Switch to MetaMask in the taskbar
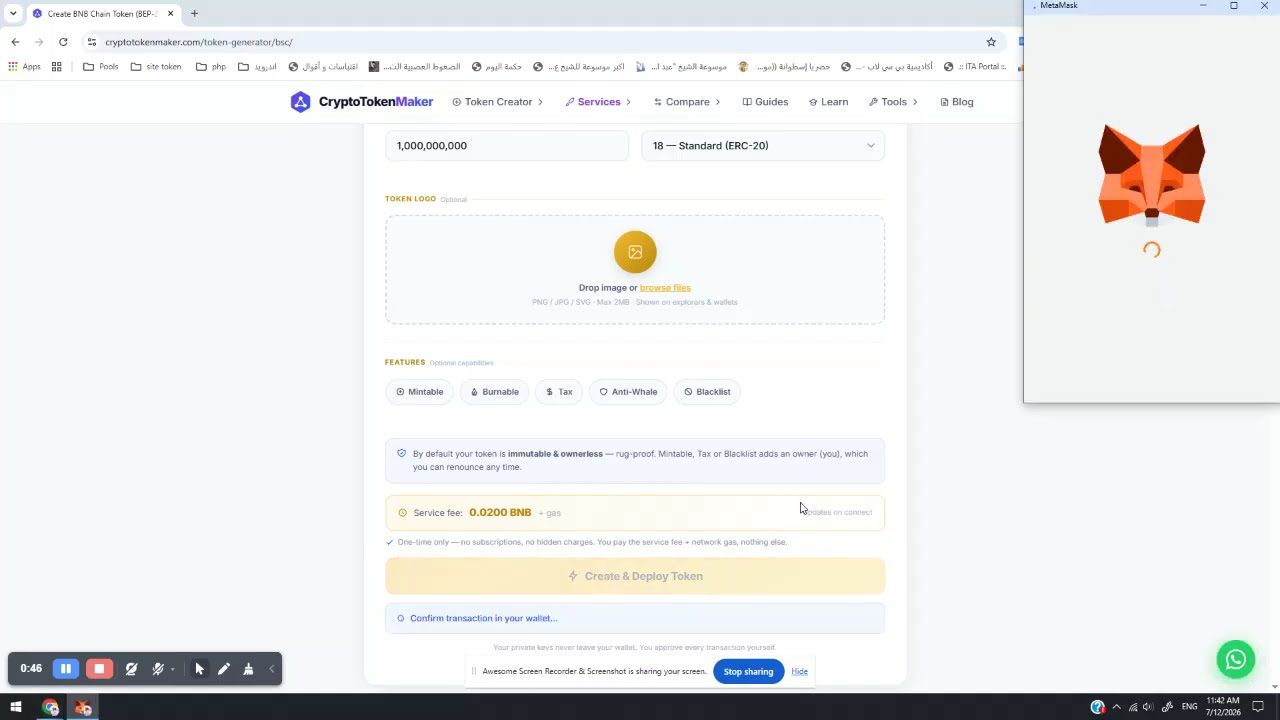Image resolution: width=1280 pixels, height=720 pixels. click(x=83, y=708)
